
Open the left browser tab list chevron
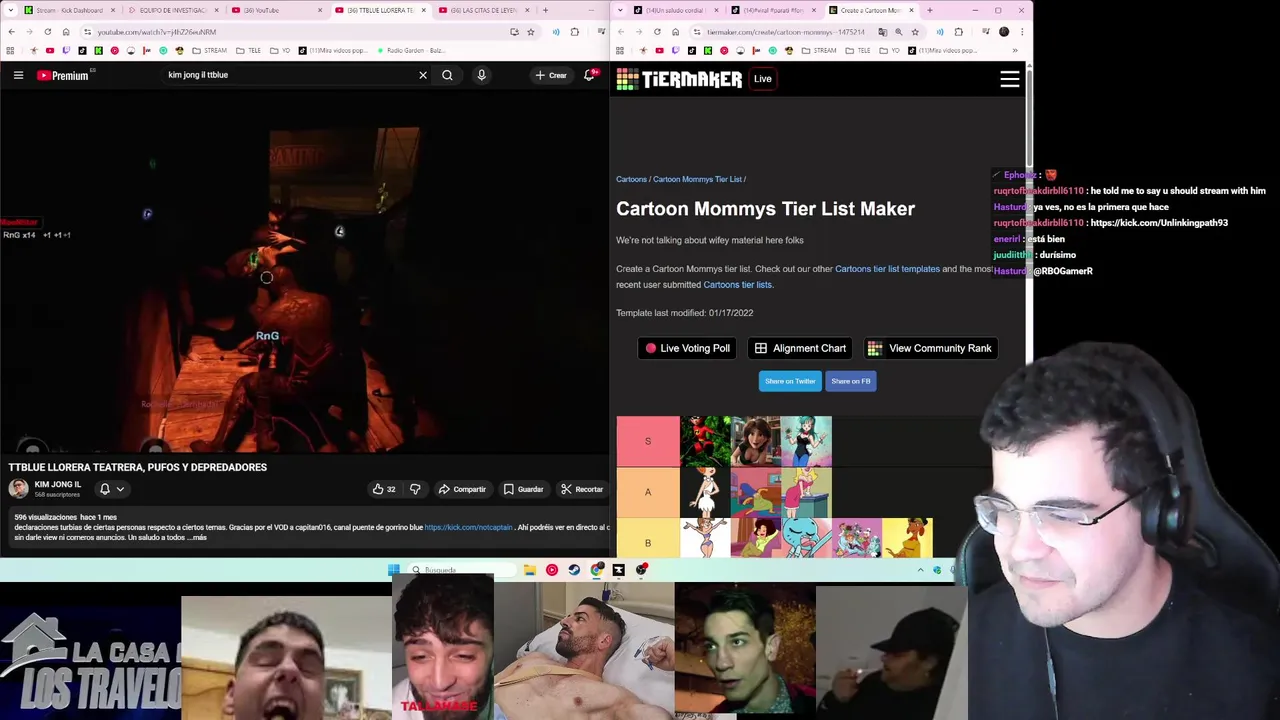[x=10, y=10]
